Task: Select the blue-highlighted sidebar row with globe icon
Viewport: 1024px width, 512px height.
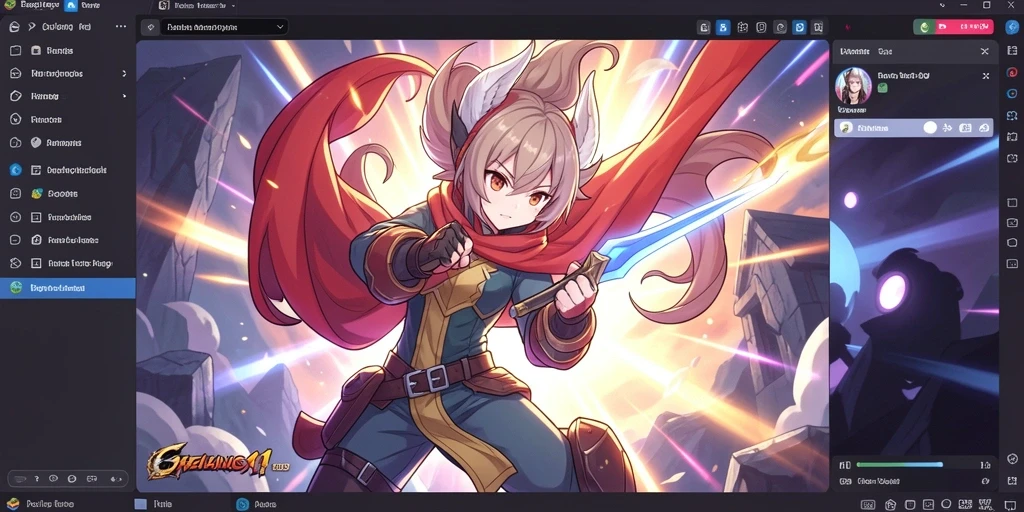Action: coord(68,288)
